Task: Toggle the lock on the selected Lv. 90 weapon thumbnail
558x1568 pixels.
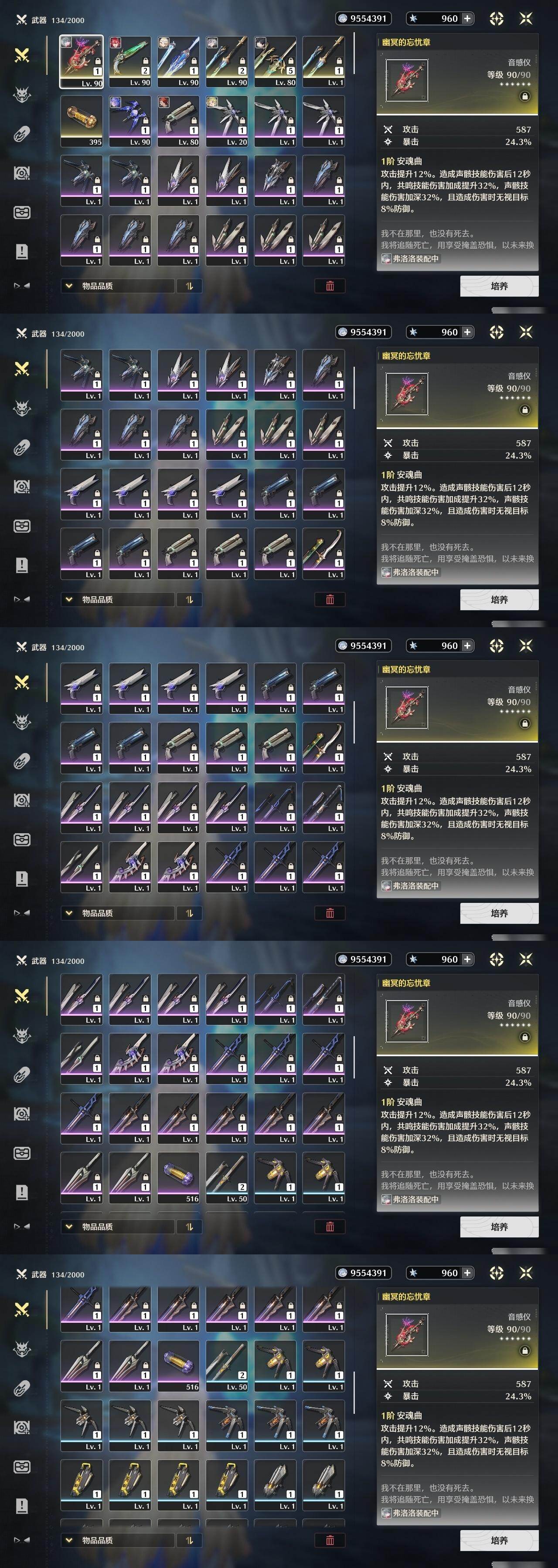Action: pos(98,61)
